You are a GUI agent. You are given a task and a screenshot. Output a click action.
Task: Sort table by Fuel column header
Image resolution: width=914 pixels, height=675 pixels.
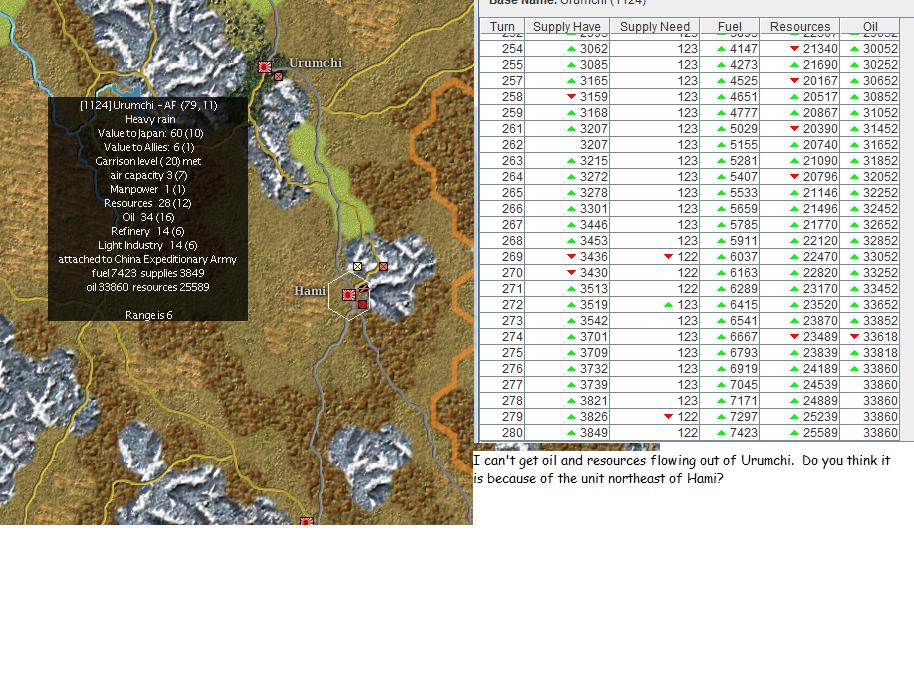[x=730, y=27]
